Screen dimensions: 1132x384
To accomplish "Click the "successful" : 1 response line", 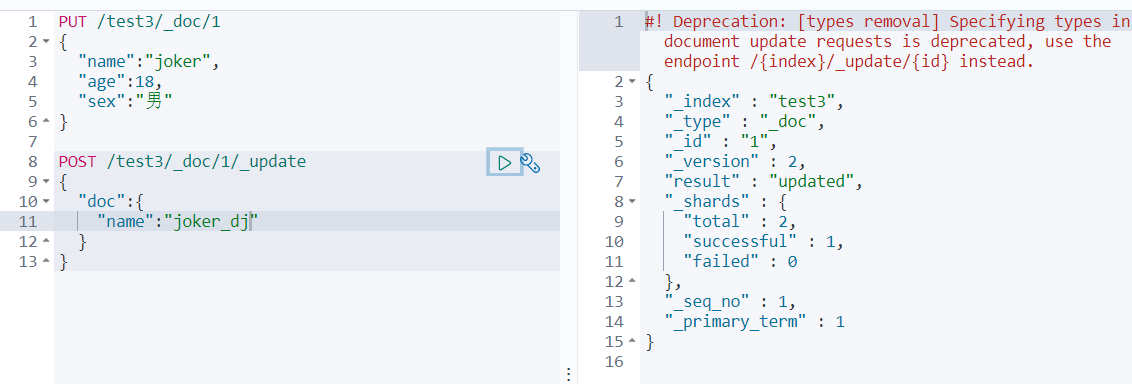I will coord(763,242).
